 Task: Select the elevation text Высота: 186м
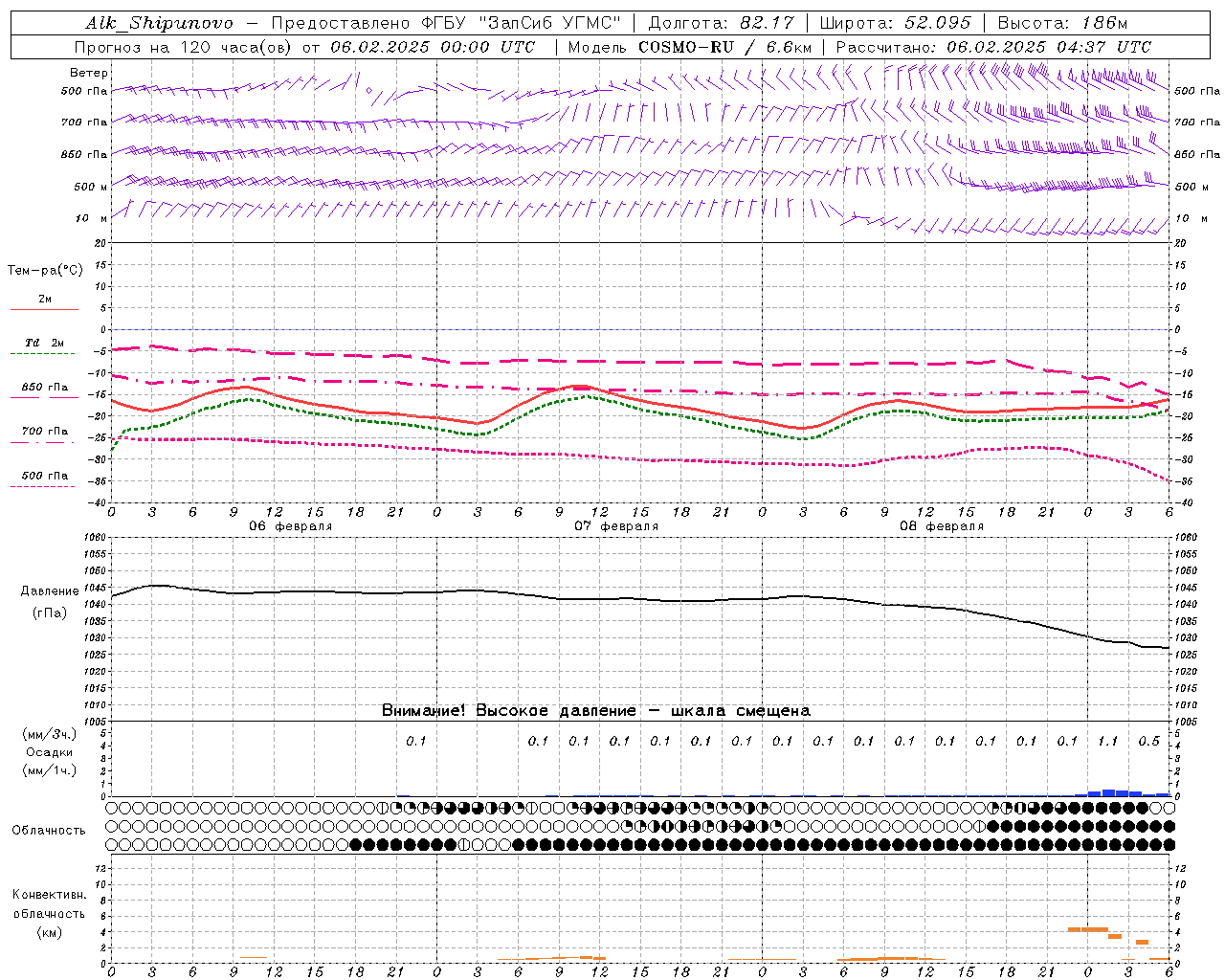coord(1062,23)
